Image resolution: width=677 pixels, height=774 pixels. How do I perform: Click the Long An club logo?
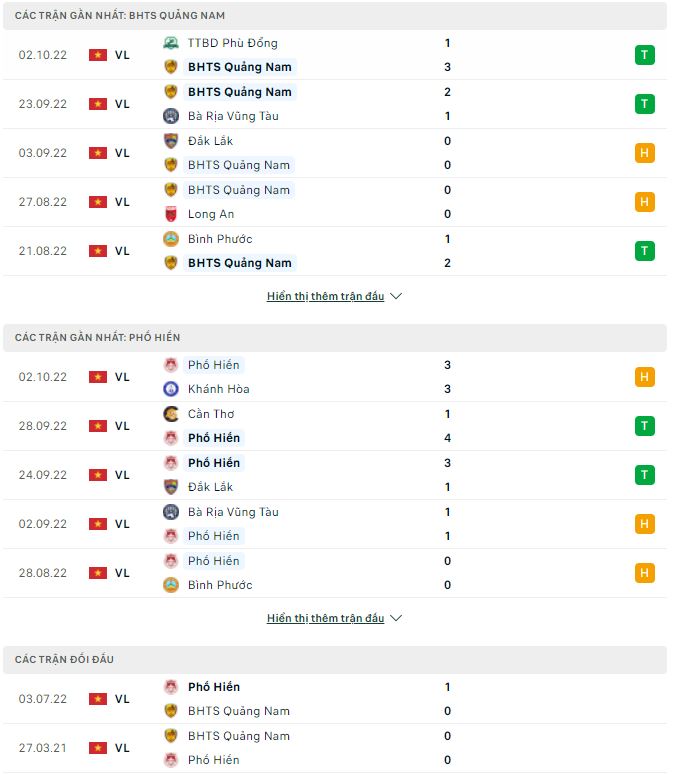170,214
